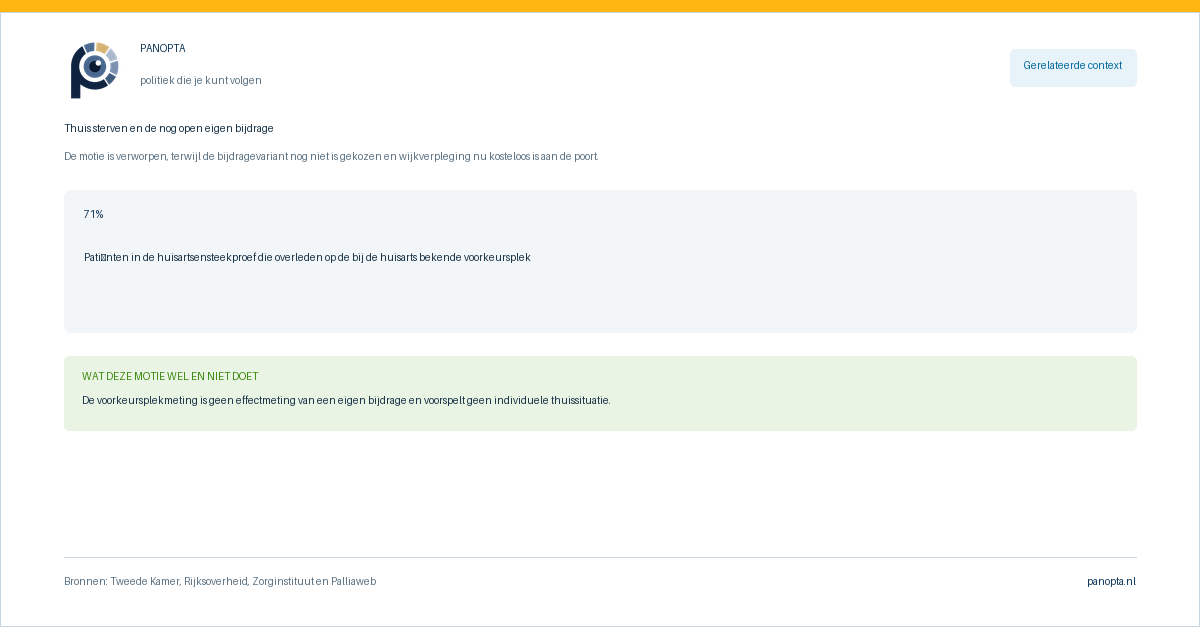
Task: Click Rijksoverheid in the footer sources
Action: [215, 581]
